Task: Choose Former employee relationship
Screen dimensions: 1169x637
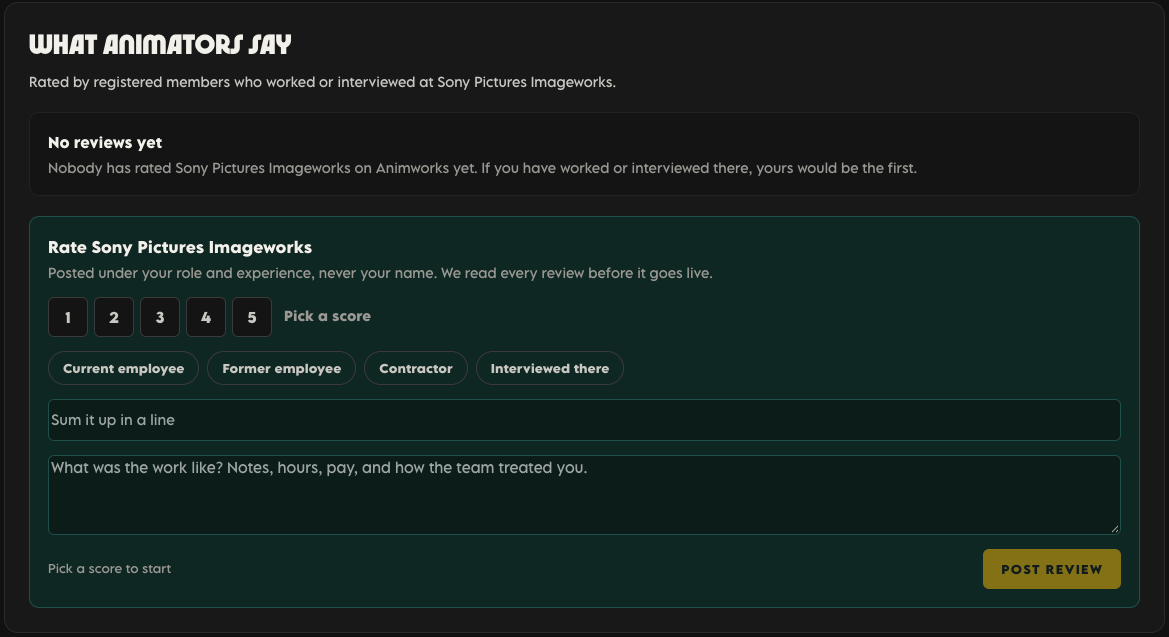Action: pos(282,368)
